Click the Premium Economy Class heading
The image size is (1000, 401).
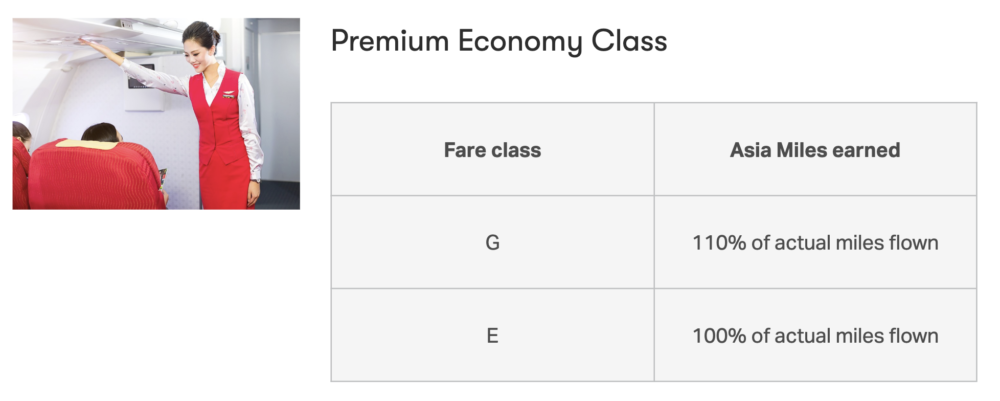pos(498,41)
